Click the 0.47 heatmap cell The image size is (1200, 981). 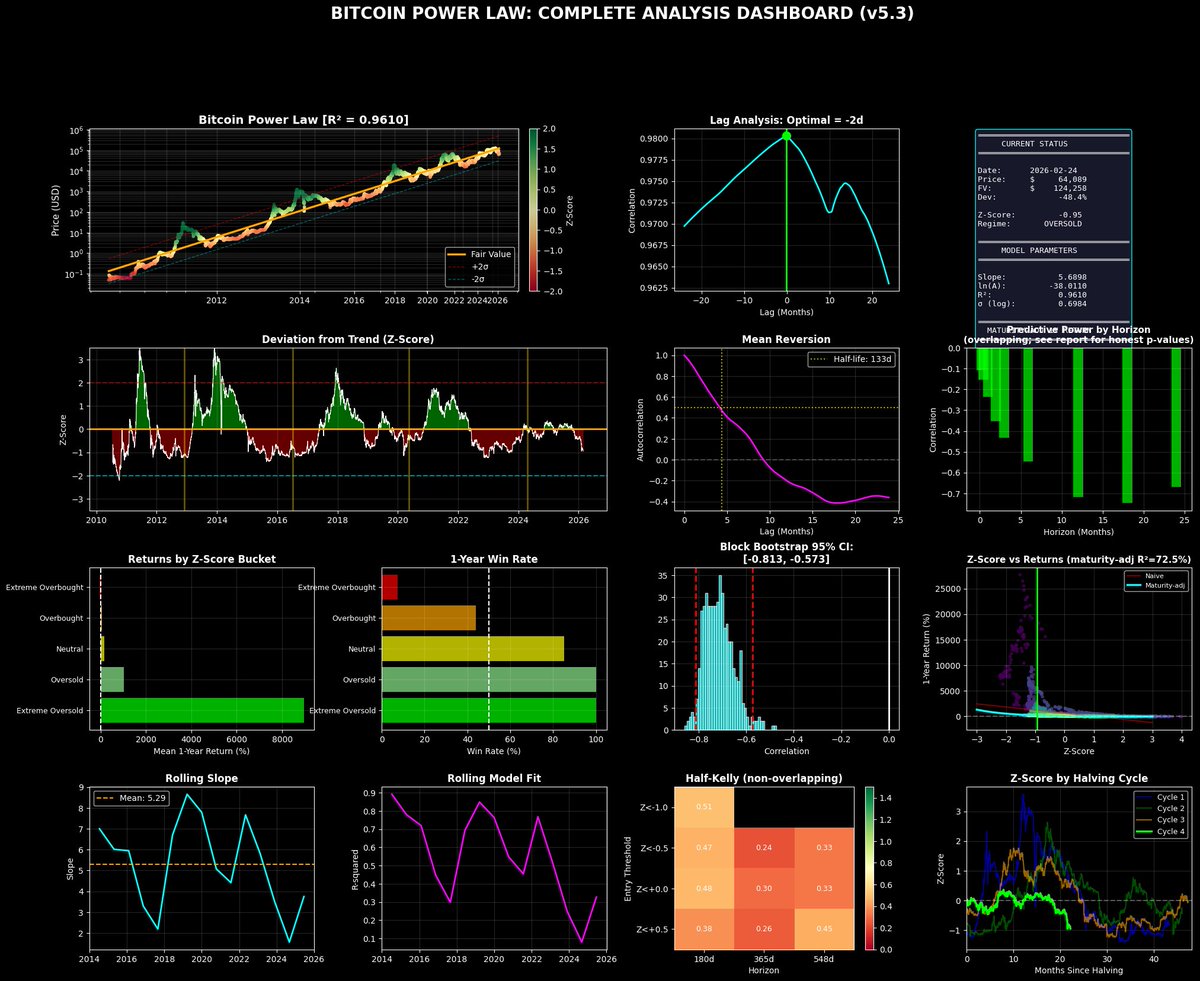704,848
